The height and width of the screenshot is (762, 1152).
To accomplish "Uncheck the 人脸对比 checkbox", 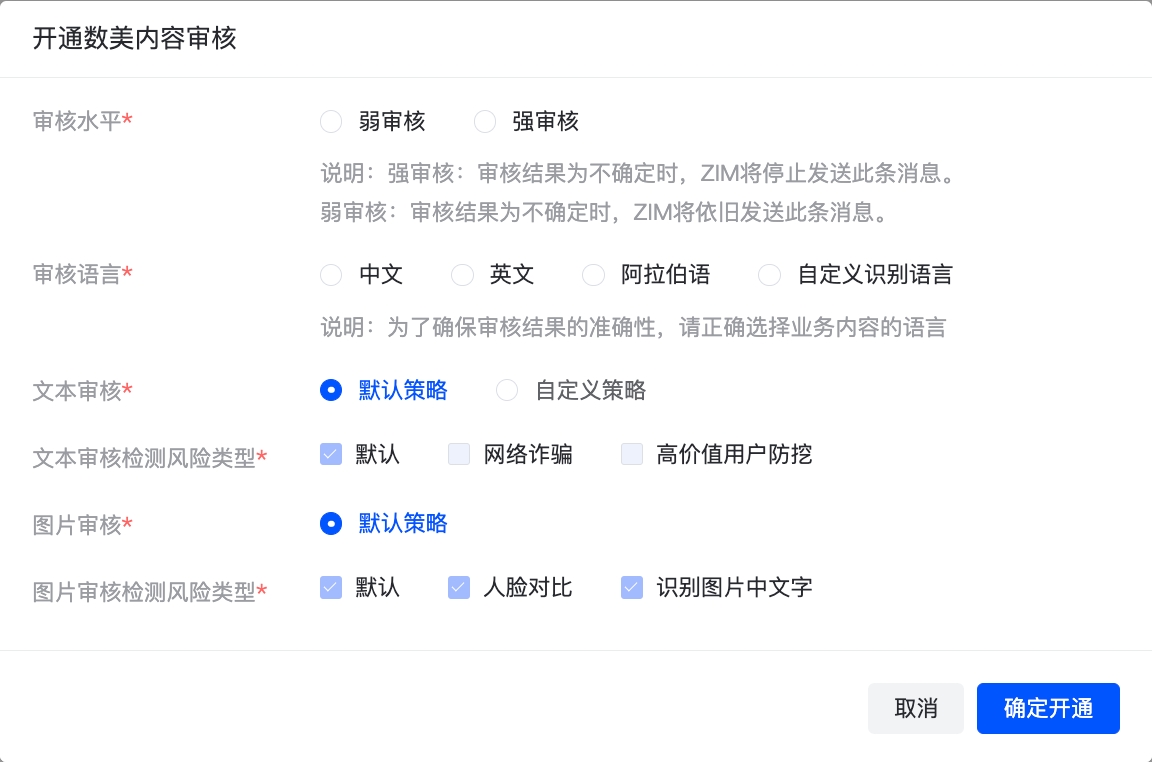I will coord(459,588).
